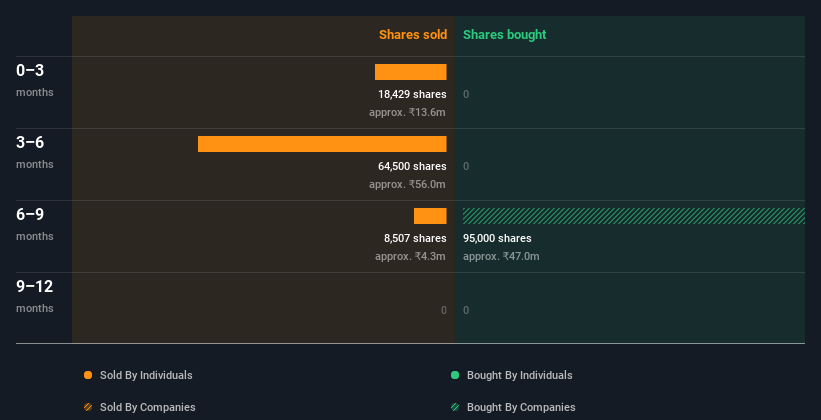The image size is (821, 420).
Task: Click the striped Sold By Companies legend dot
Action: pyautogui.click(x=88, y=407)
